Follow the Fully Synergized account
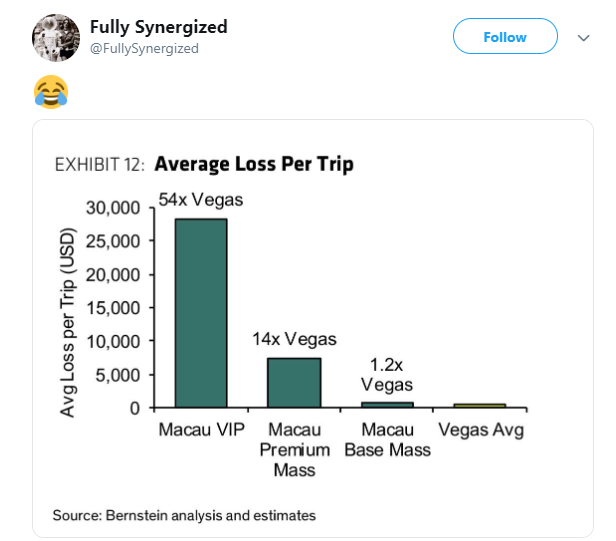This screenshot has width=616, height=541. click(x=505, y=36)
